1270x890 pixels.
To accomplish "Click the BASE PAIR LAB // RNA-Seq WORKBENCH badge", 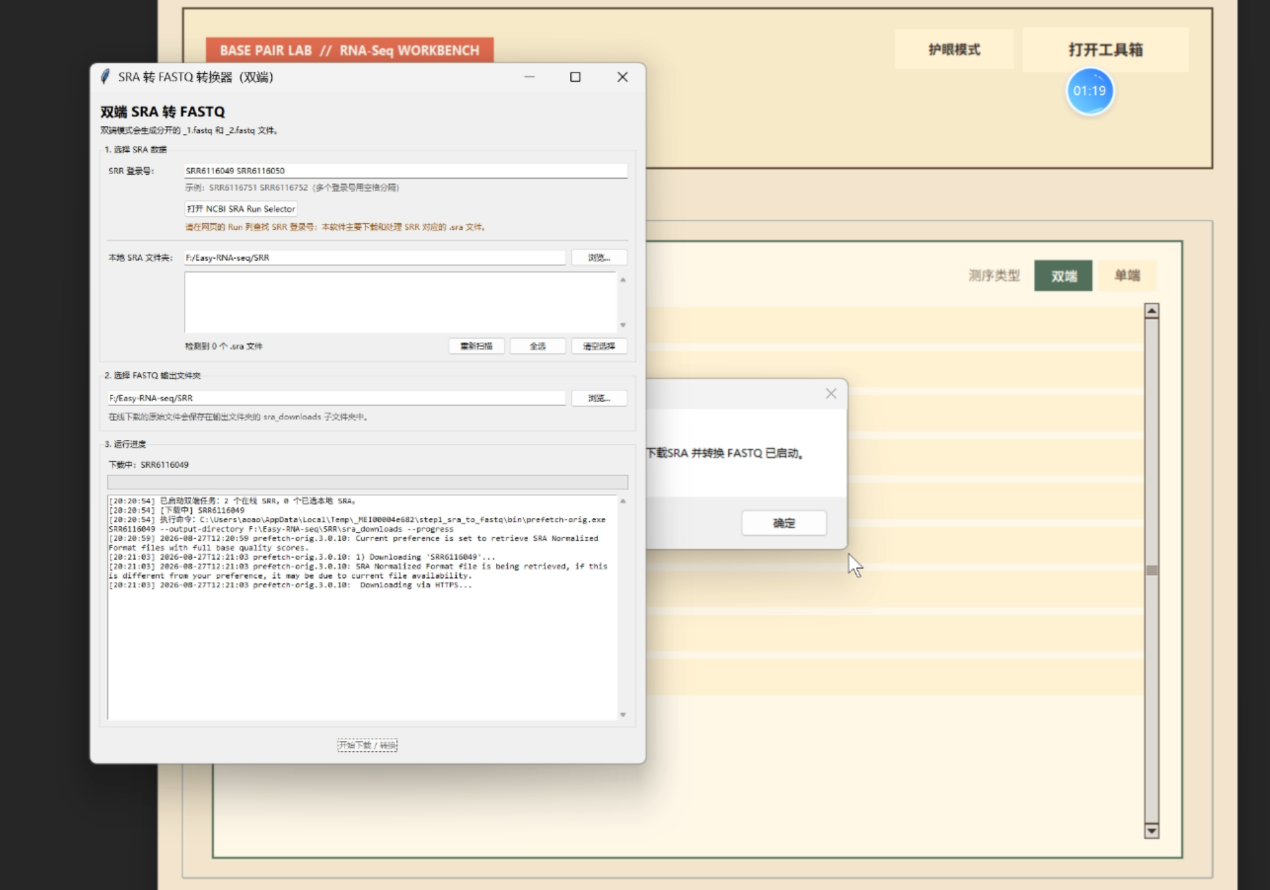I will (x=349, y=50).
